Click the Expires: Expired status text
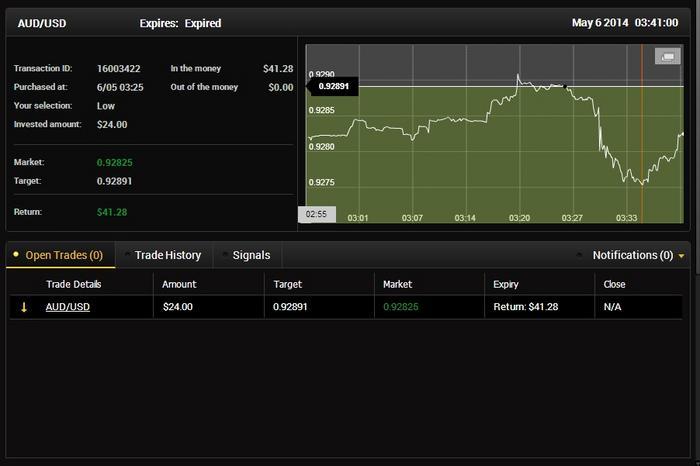Screen dimensions: 700x466 click(180, 23)
